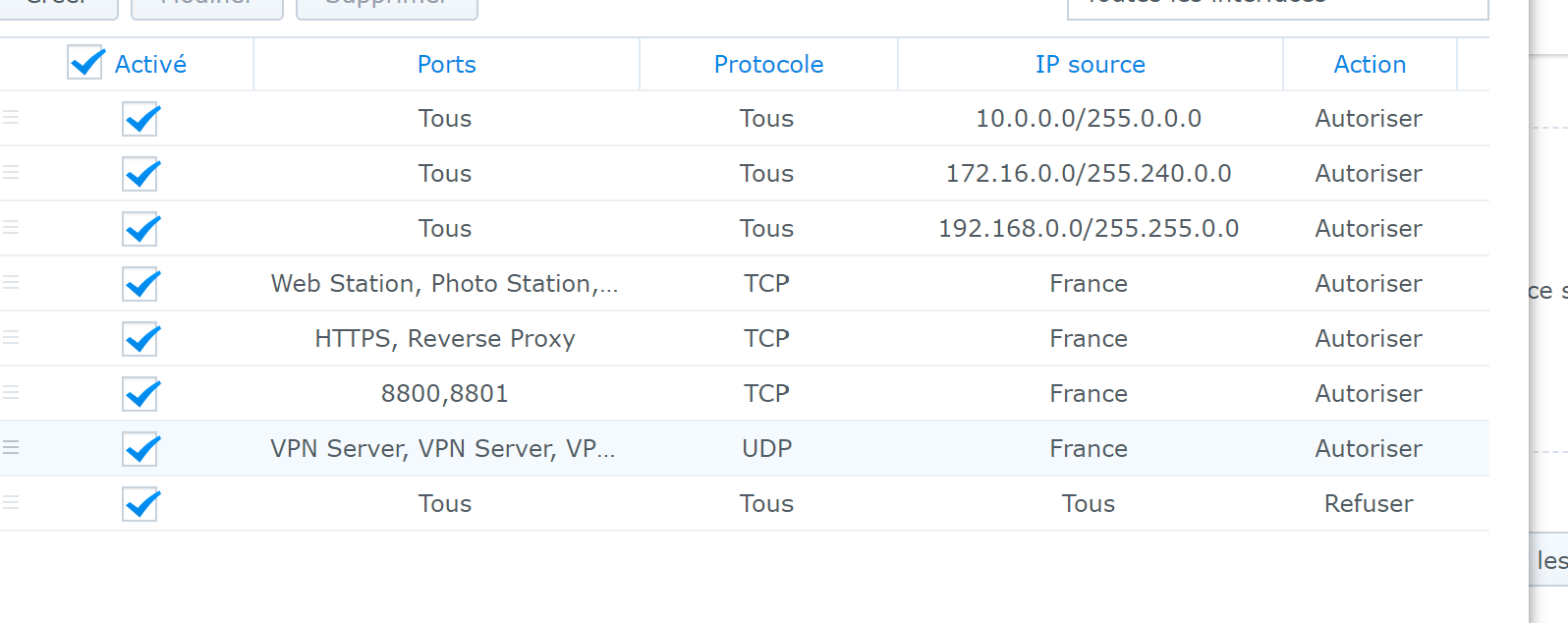The height and width of the screenshot is (623, 1568).
Task: Click the Modifier button
Action: click(207, 6)
